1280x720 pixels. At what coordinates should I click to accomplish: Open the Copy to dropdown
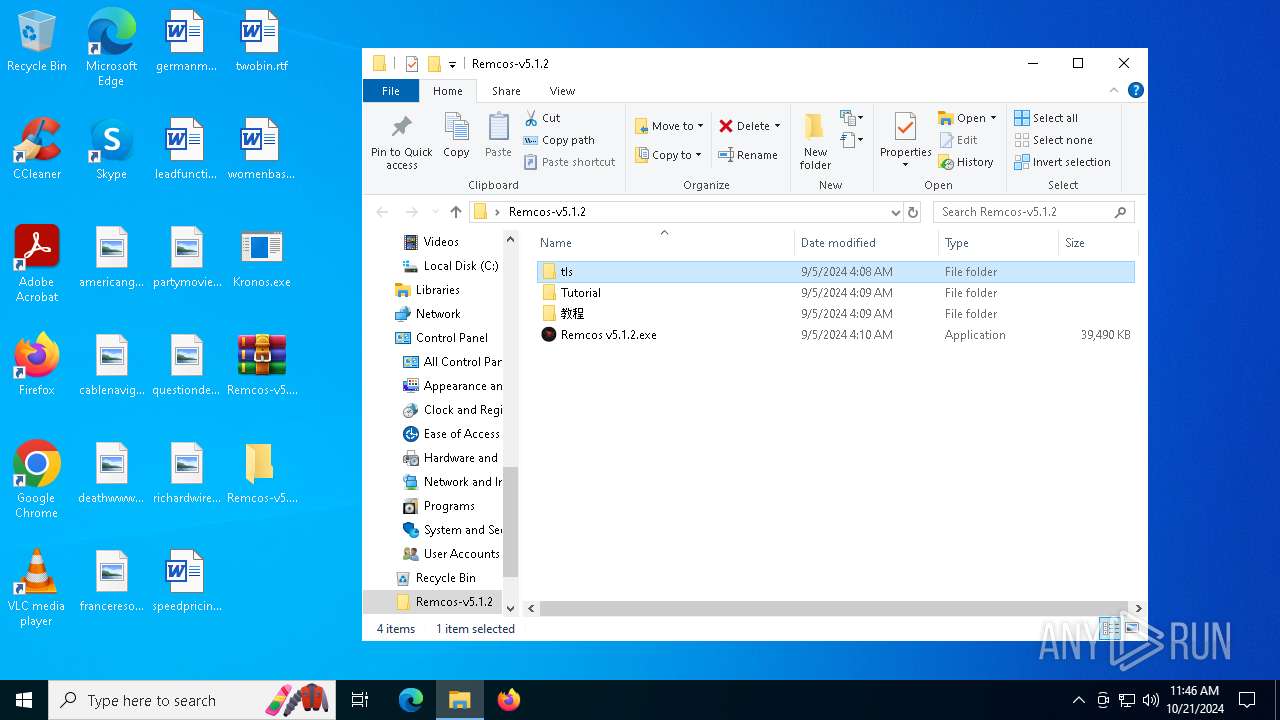tap(668, 155)
